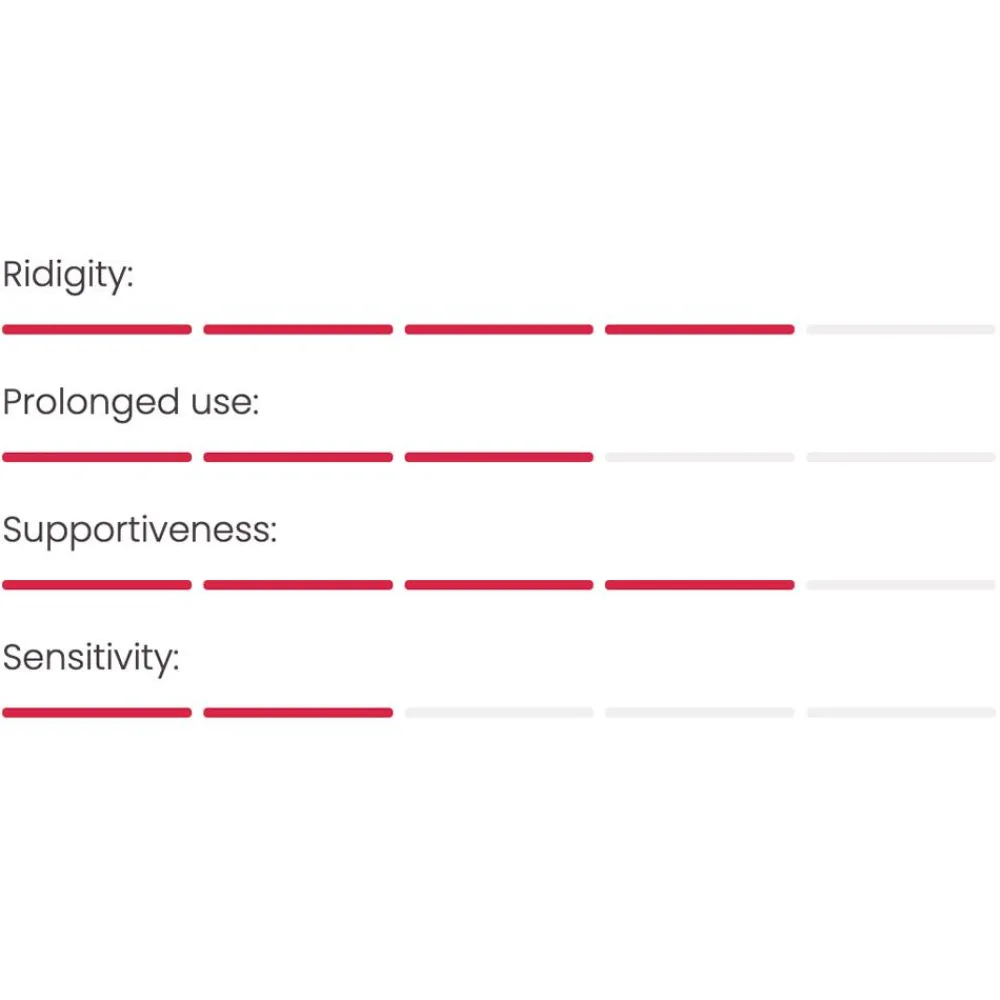Click the third filled Prolonged use segment
The image size is (1000, 1000).
[x=499, y=457]
